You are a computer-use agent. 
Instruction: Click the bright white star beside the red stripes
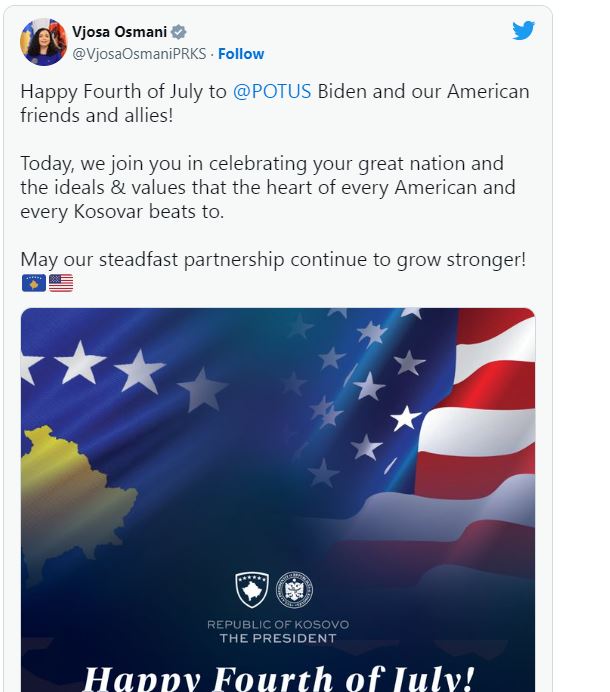click(x=405, y=418)
